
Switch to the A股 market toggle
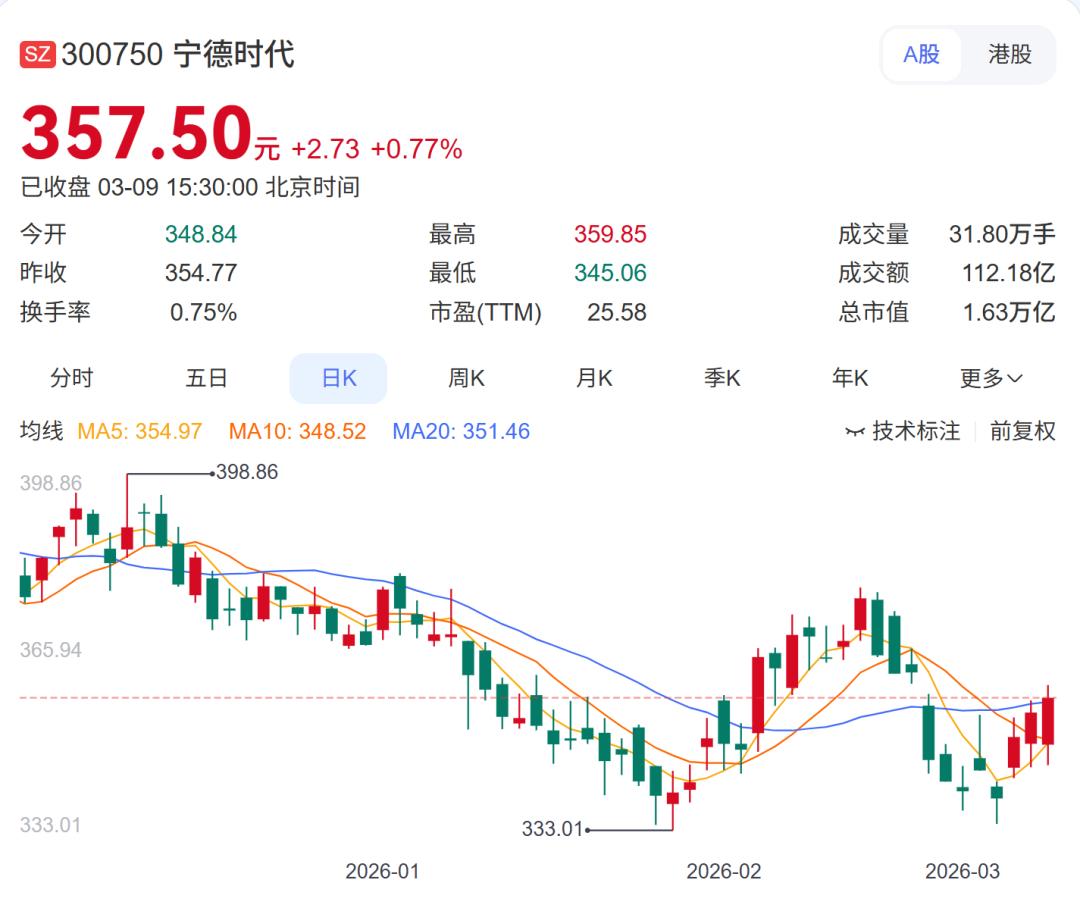pos(921,54)
